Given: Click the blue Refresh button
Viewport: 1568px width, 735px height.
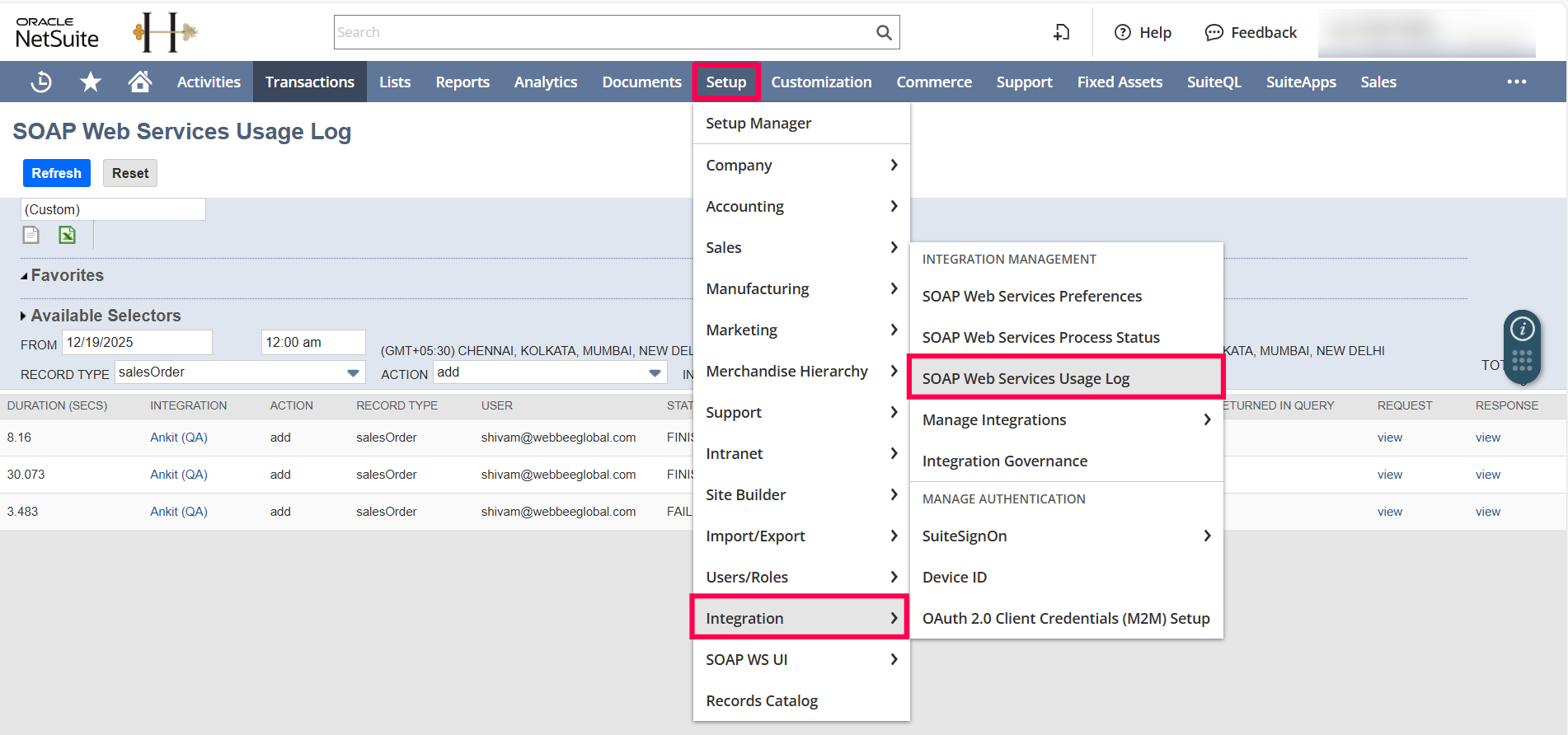Looking at the screenshot, I should click(56, 173).
